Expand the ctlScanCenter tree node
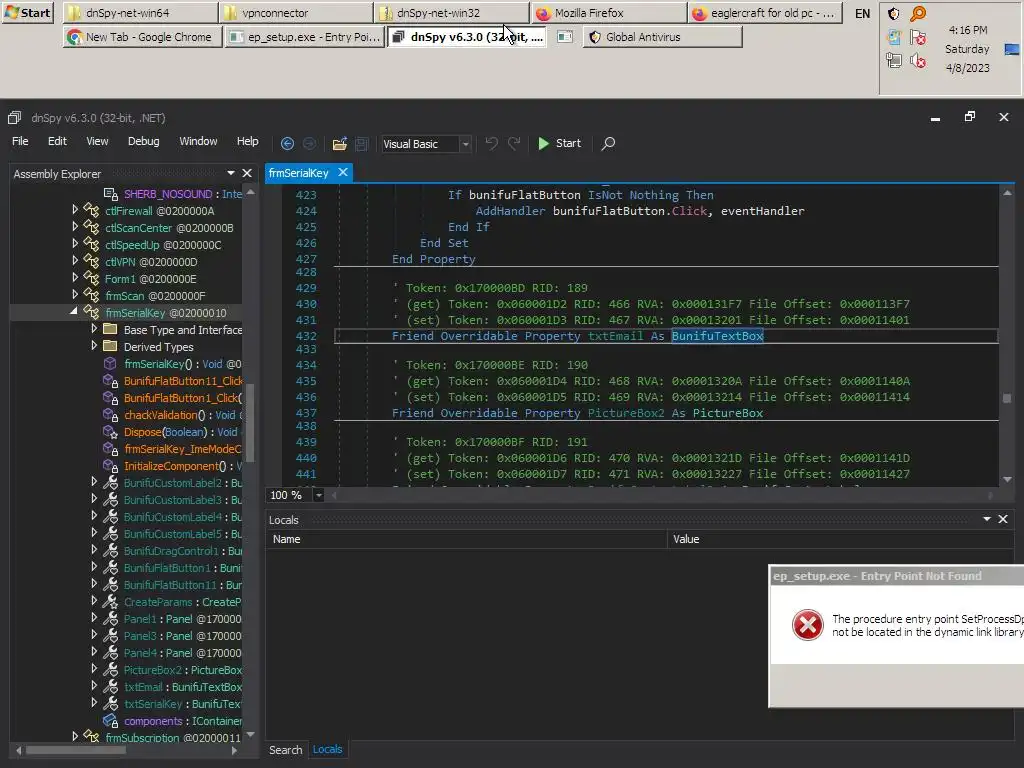This screenshot has width=1024, height=768. 75,226
